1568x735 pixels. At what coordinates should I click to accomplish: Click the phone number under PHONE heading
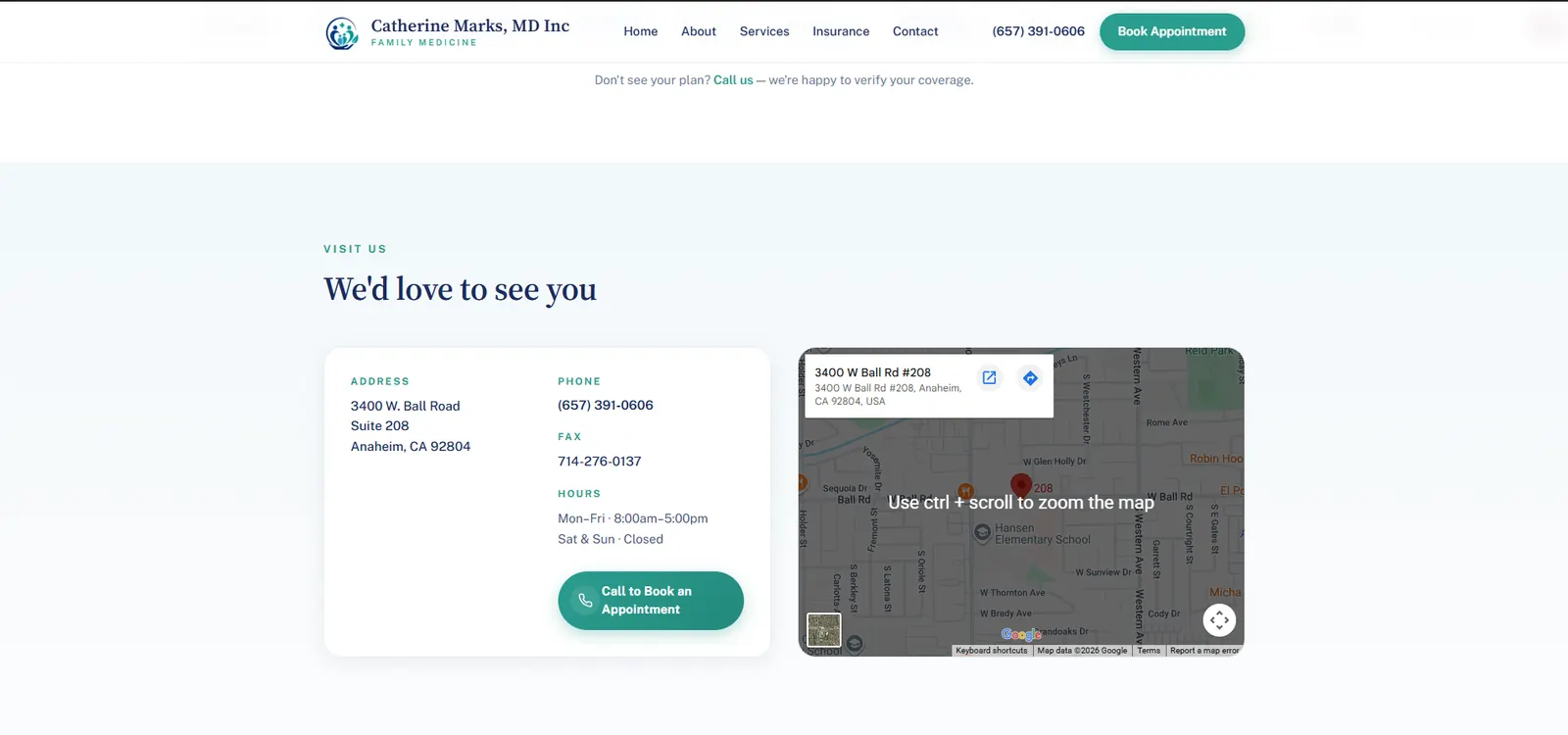click(606, 405)
